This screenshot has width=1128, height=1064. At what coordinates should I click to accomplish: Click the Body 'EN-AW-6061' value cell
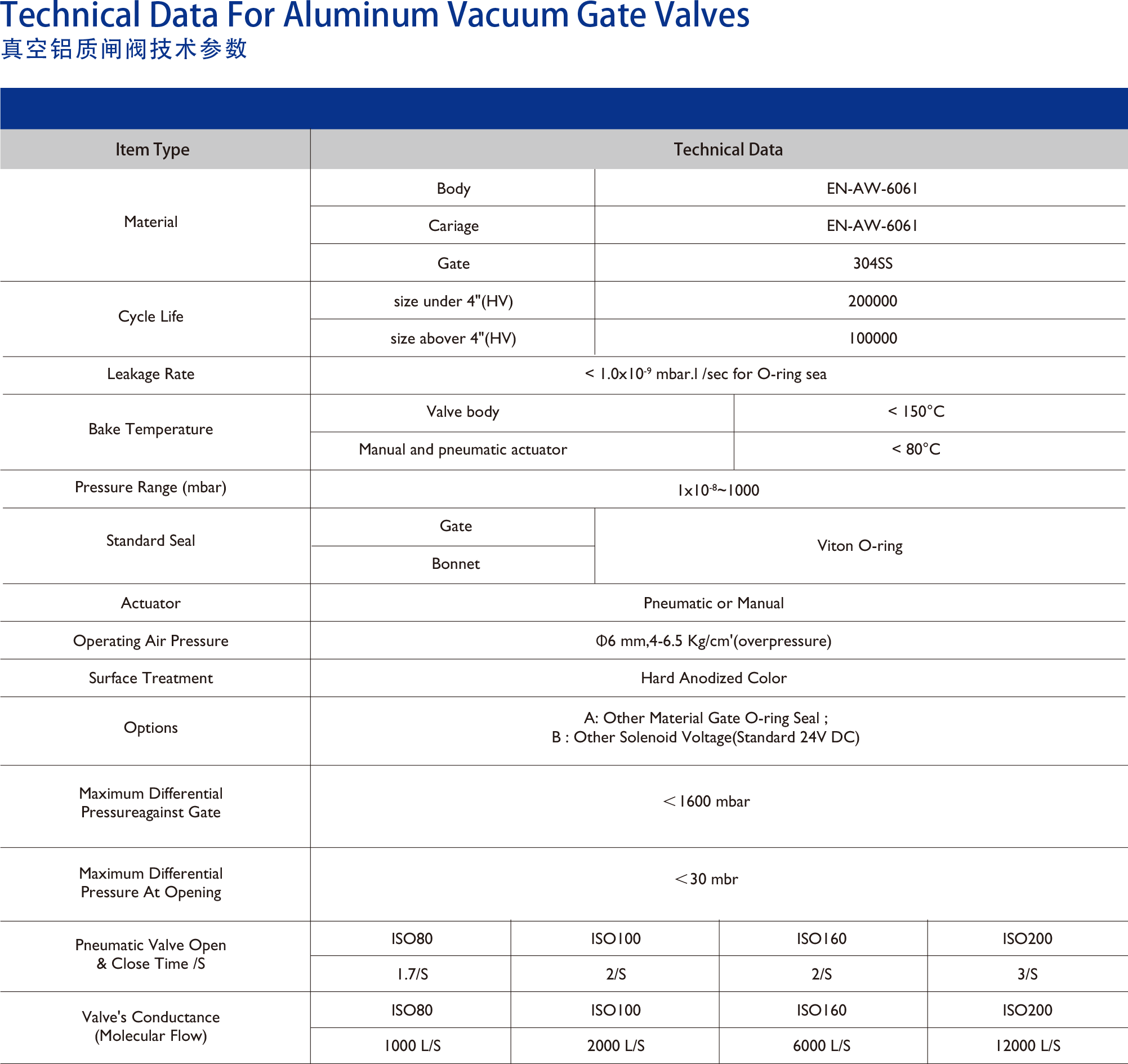click(x=872, y=188)
